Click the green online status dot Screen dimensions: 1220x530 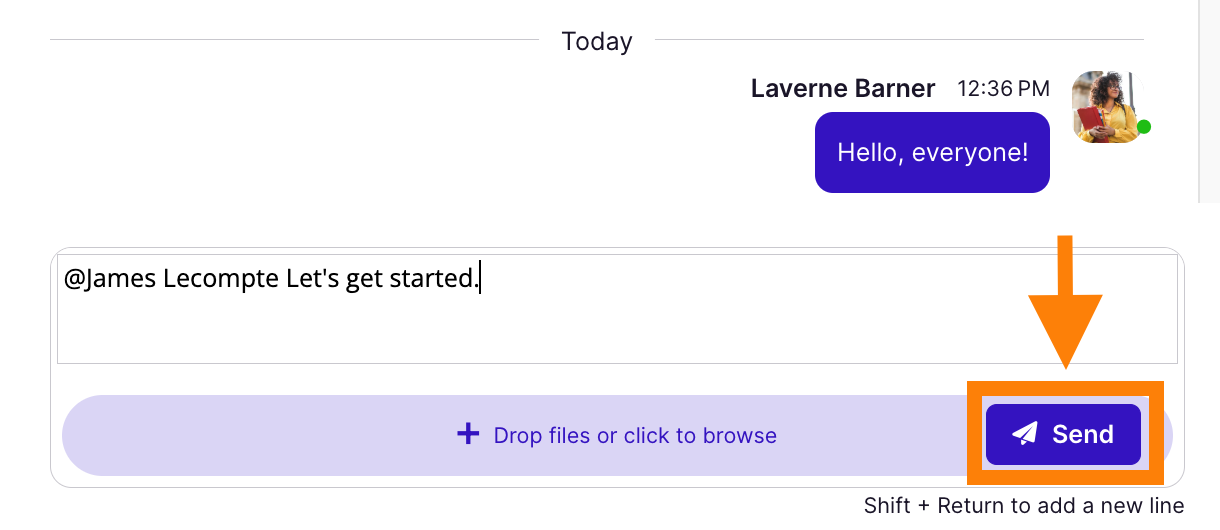coord(1144,127)
